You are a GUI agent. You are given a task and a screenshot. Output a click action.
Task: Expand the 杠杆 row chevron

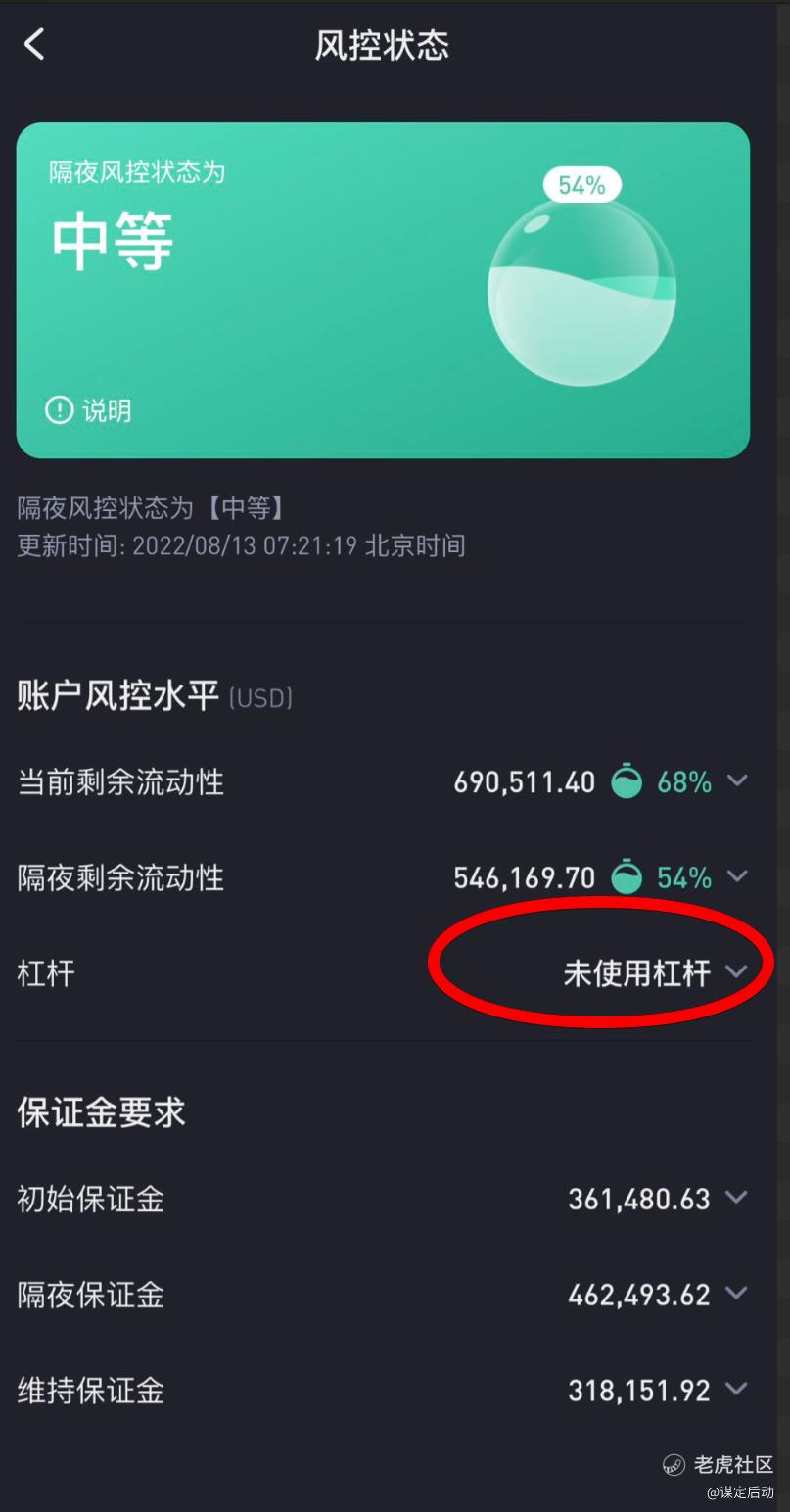coord(737,972)
